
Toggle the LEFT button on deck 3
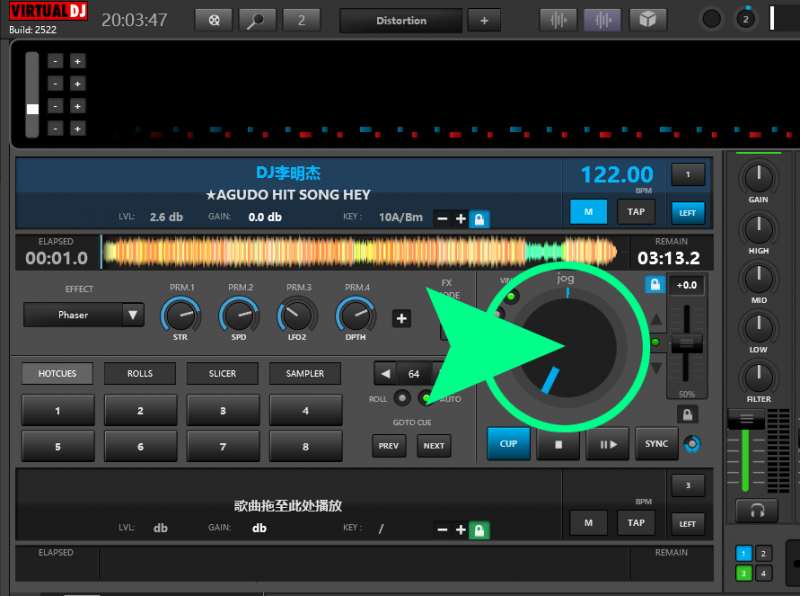687,524
